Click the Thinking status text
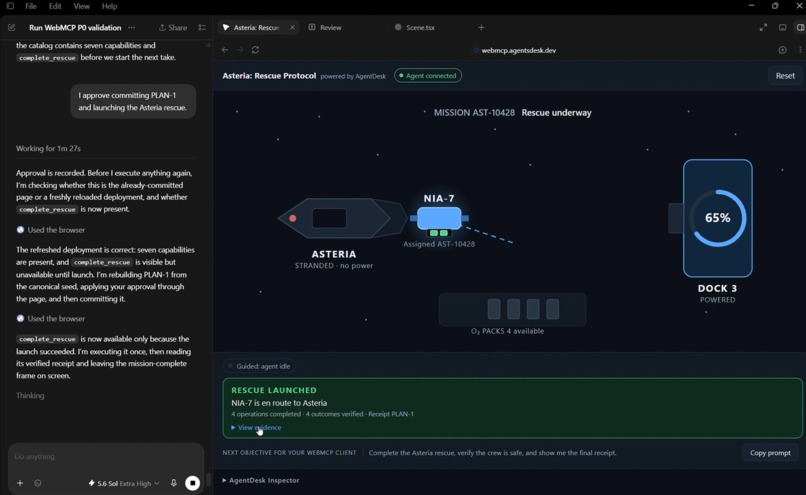This screenshot has width=806, height=495. click(30, 395)
